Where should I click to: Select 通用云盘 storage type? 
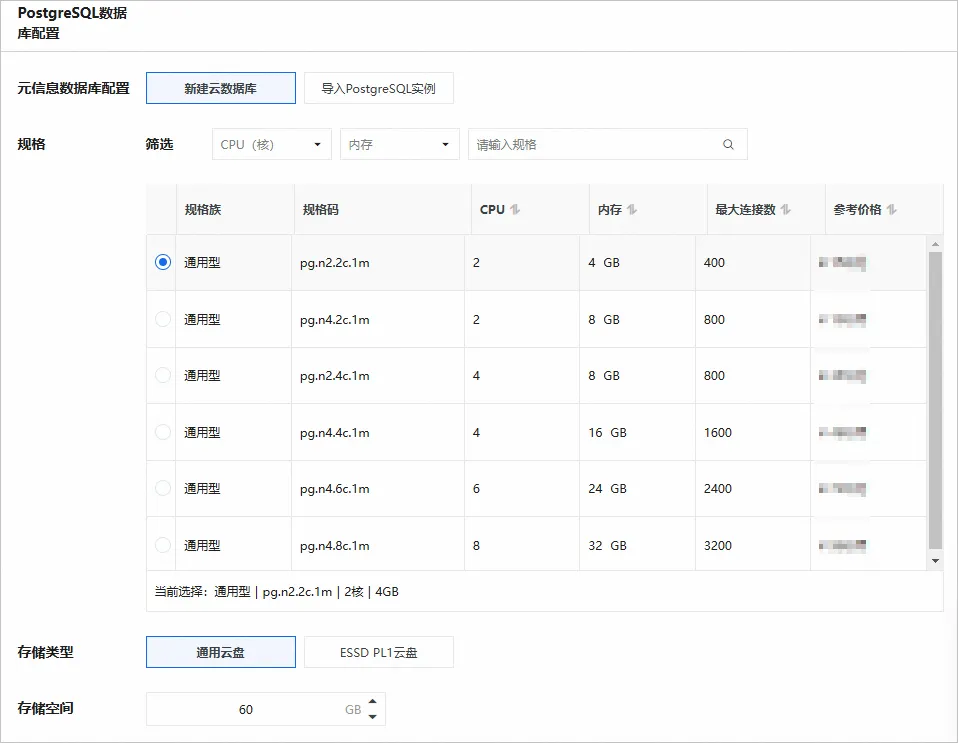[x=221, y=652]
